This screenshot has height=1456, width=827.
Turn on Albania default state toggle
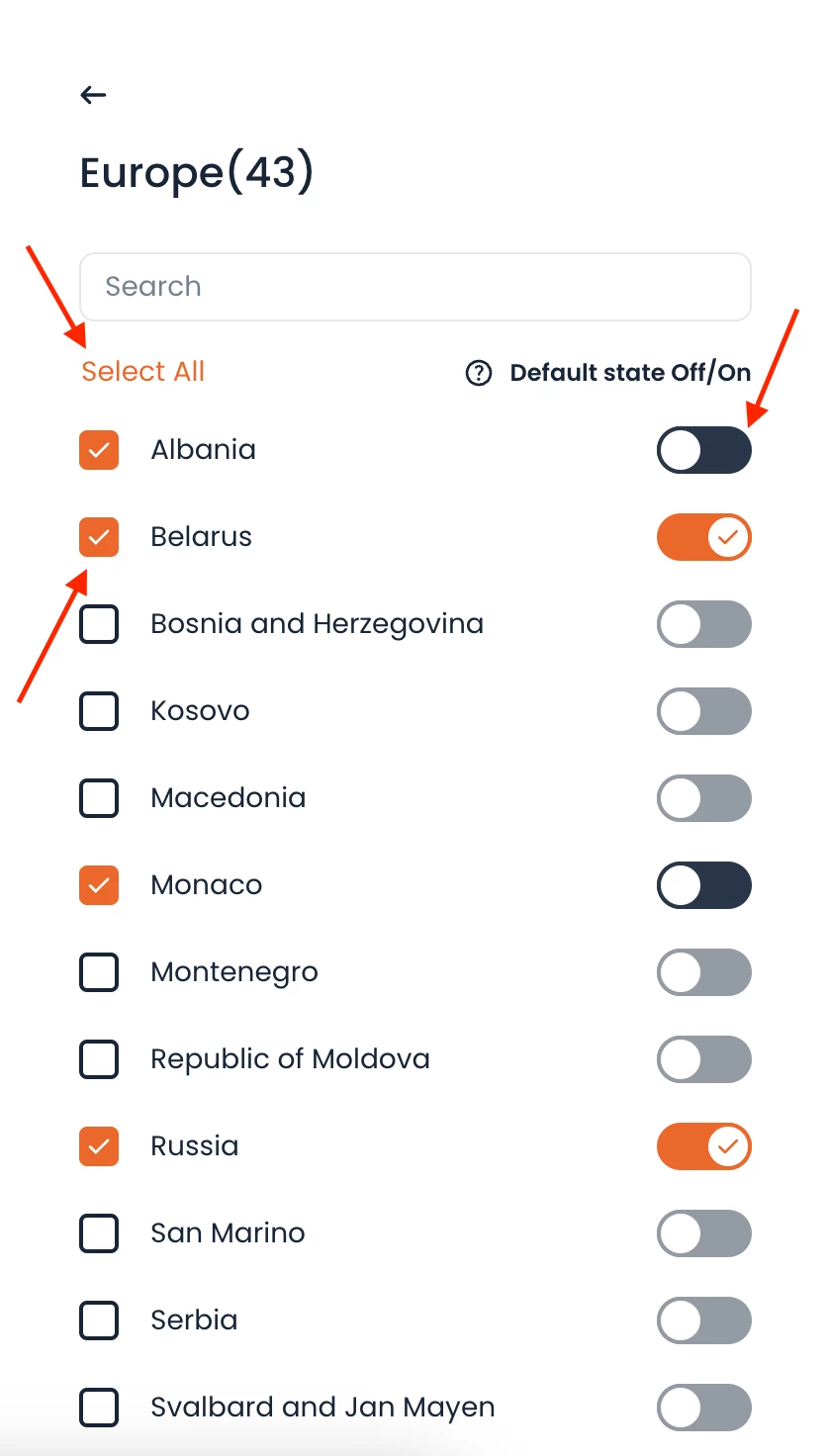click(703, 450)
